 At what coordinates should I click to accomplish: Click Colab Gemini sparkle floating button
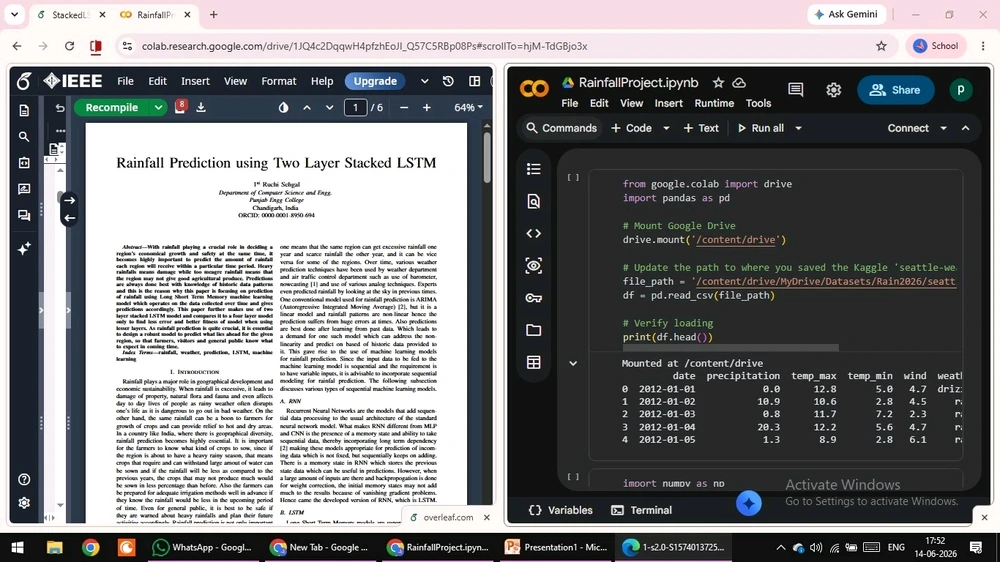tap(749, 503)
